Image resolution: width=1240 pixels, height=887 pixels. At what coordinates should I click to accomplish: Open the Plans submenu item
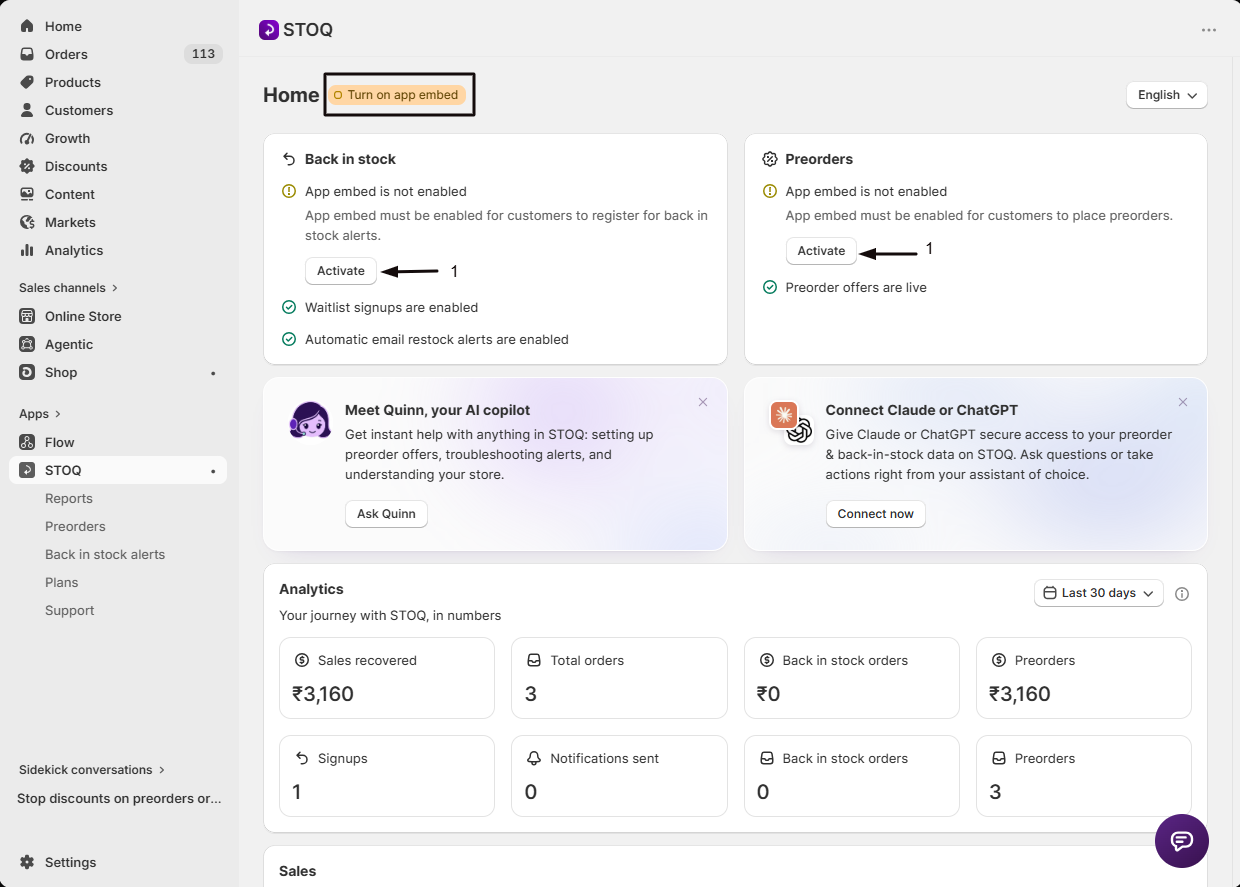(x=62, y=582)
